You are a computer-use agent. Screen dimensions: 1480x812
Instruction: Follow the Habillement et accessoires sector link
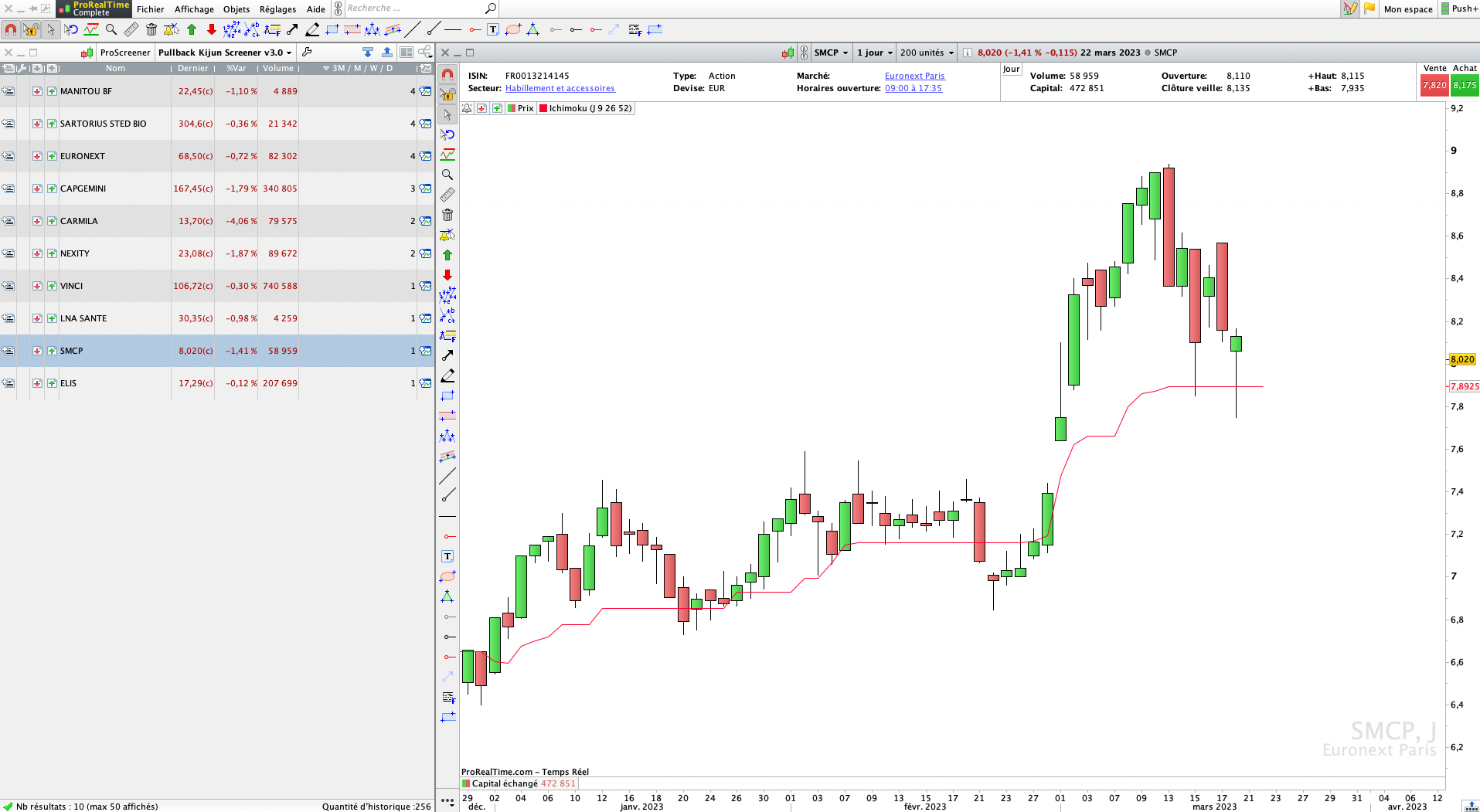pyautogui.click(x=560, y=88)
